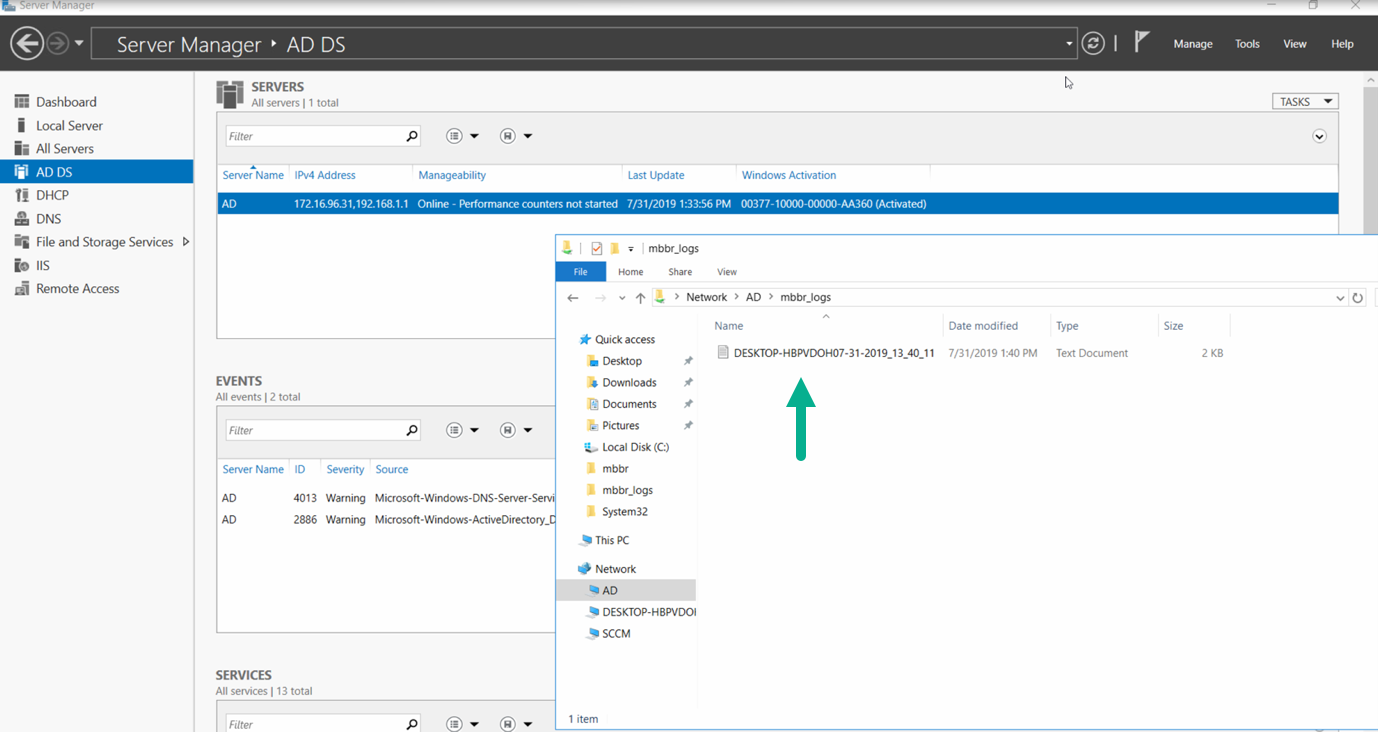Open Local Disk (C:) in Explorer

pos(635,447)
